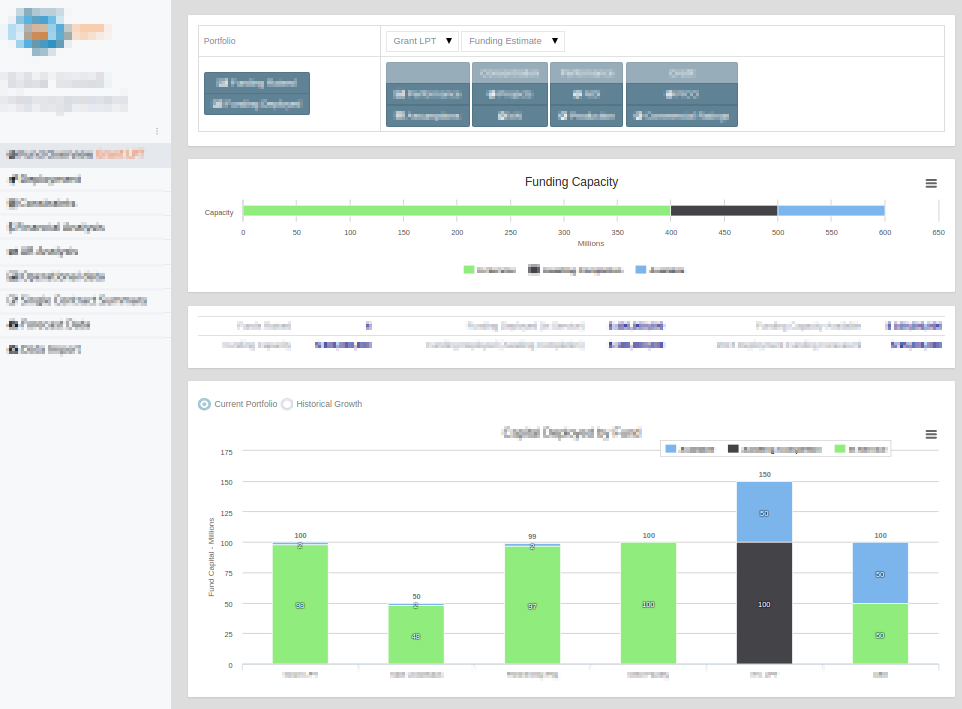
Task: Open the Data Import sidebar item
Action: [x=85, y=349]
